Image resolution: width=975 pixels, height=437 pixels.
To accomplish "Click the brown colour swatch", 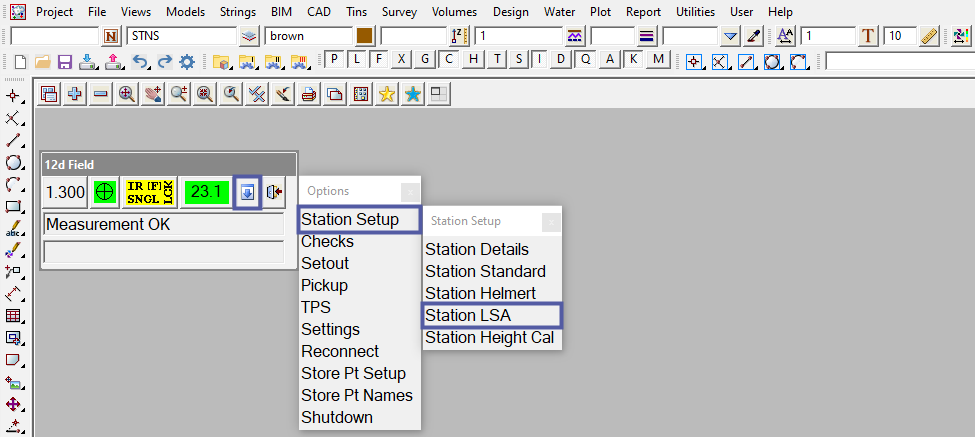I will point(365,36).
